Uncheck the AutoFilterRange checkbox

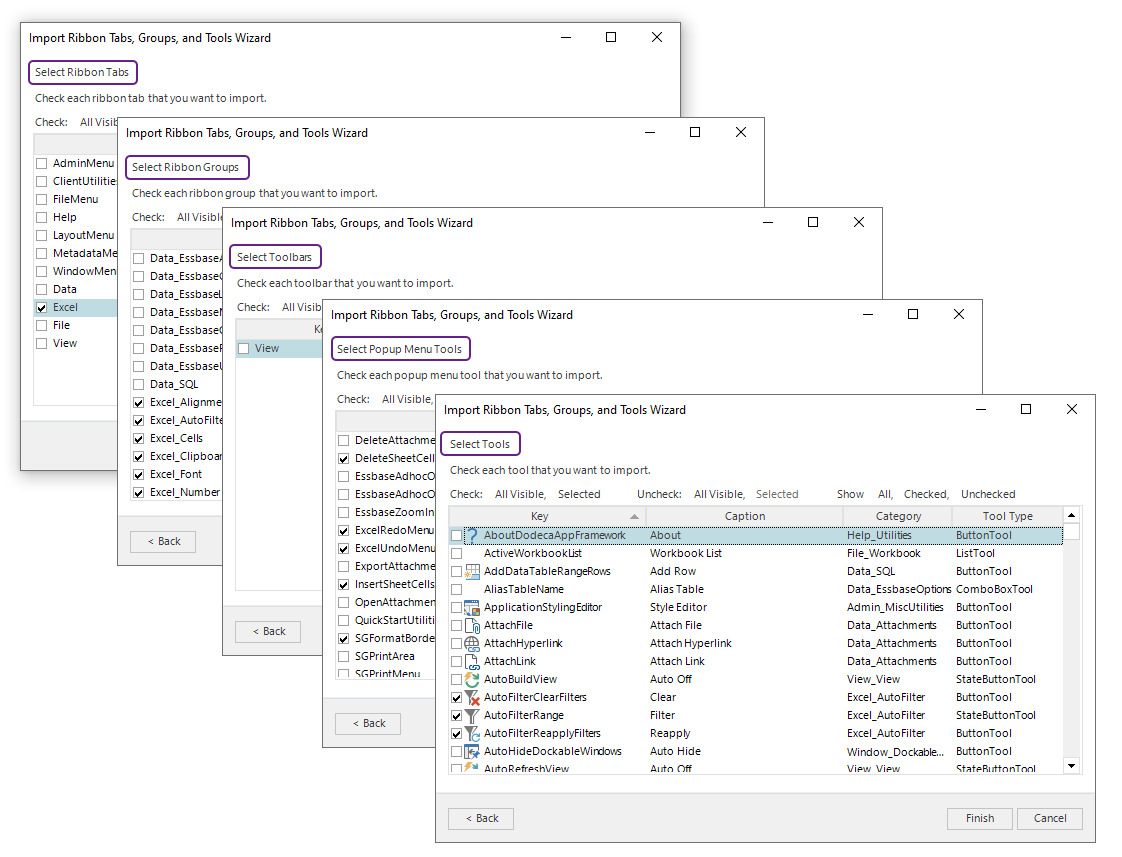tap(457, 715)
